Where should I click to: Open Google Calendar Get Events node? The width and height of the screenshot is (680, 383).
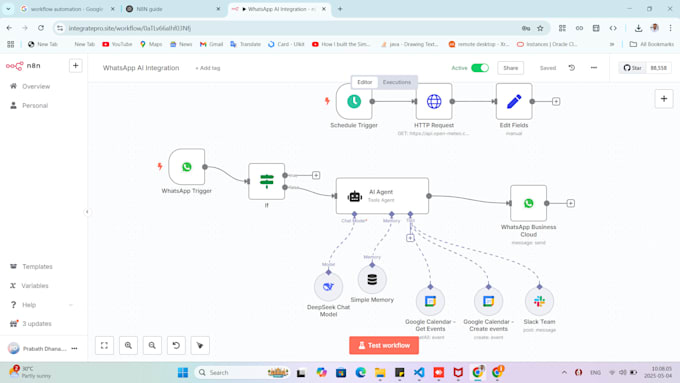pos(430,301)
